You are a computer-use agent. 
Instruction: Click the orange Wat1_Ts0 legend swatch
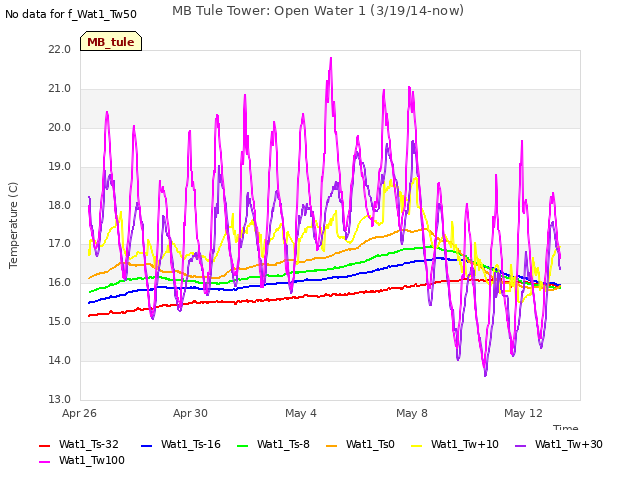pyautogui.click(x=332, y=445)
